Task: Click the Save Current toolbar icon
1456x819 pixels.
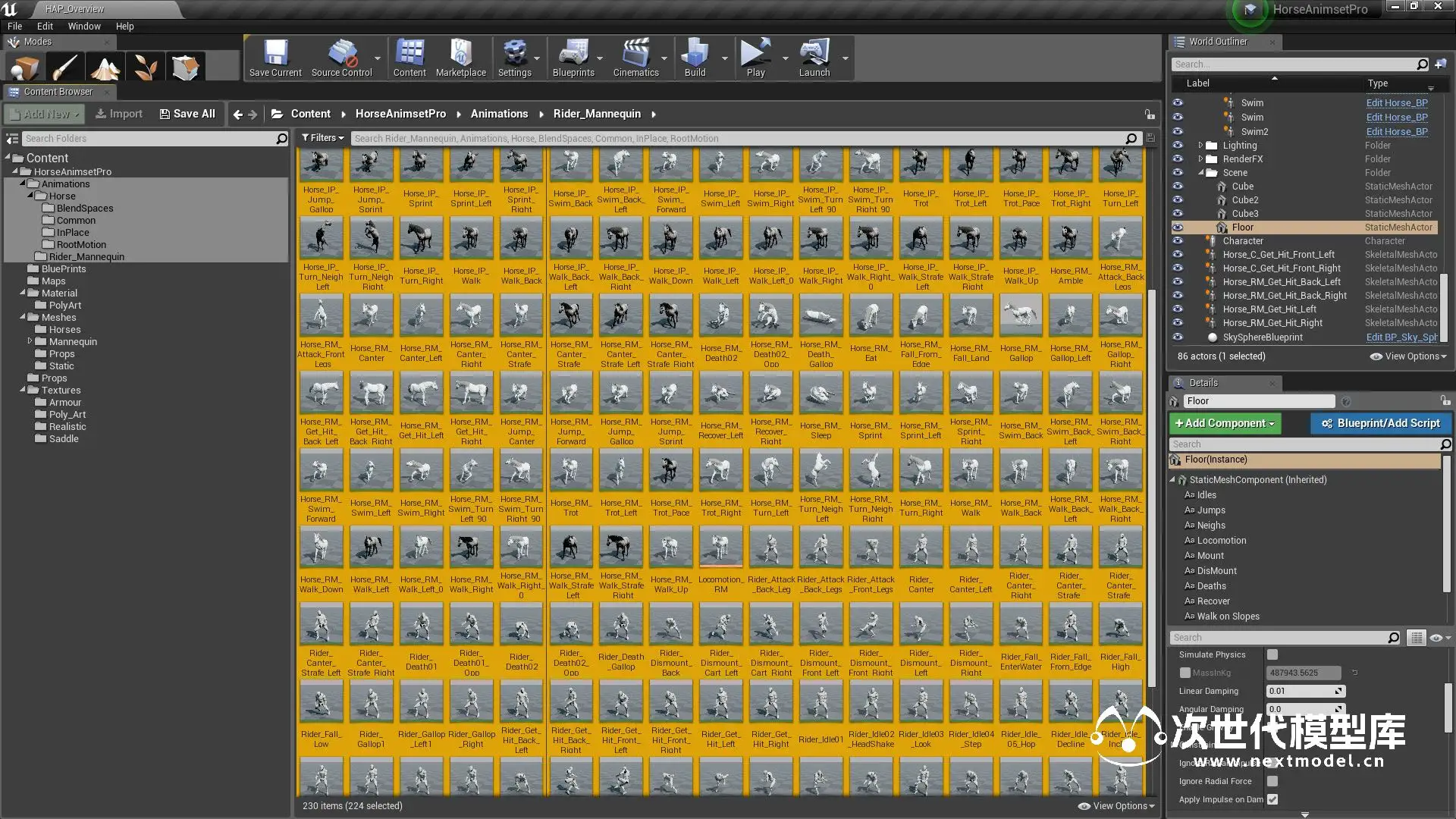Action: [x=275, y=58]
